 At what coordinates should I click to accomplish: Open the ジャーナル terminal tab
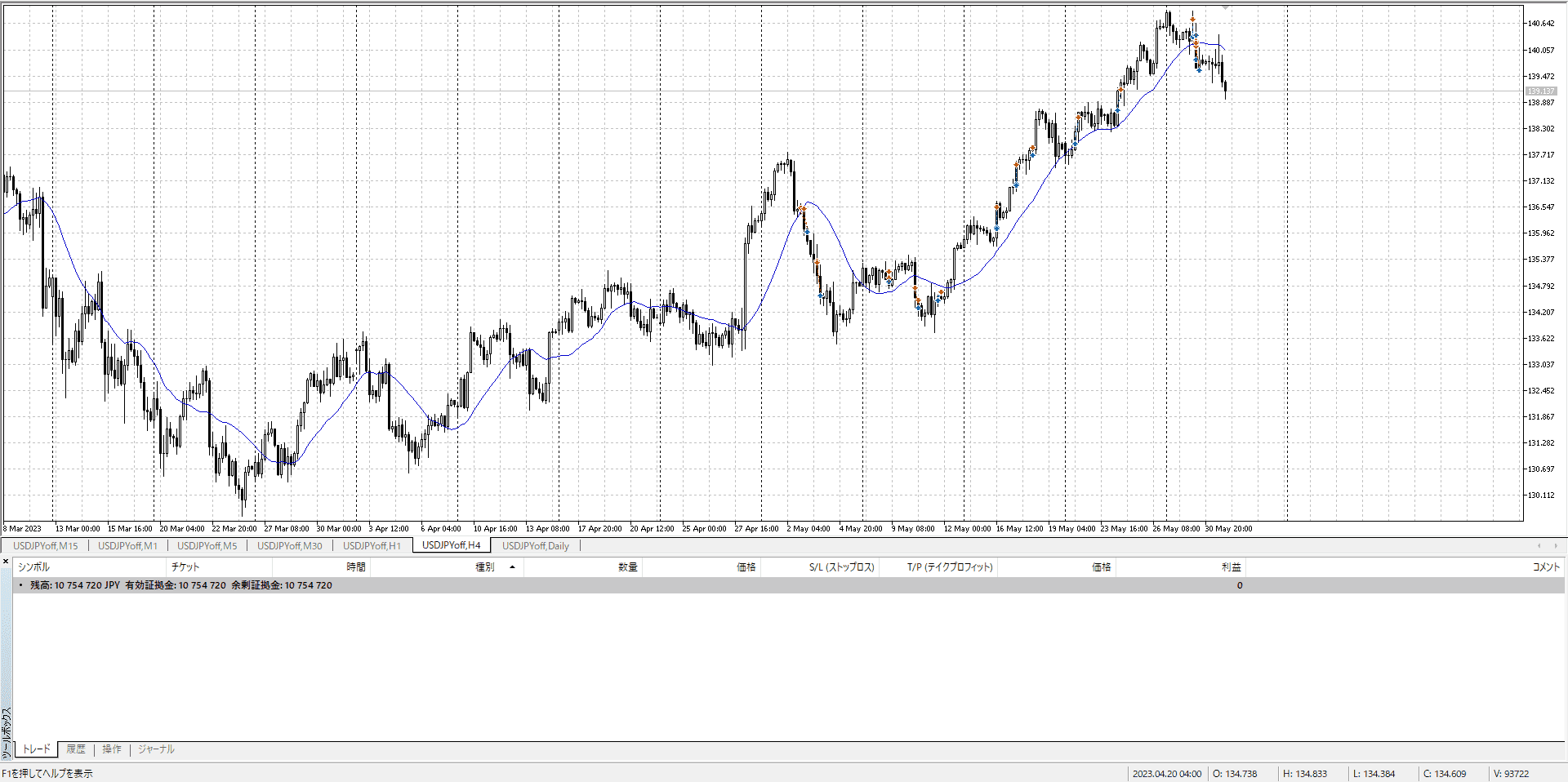156,749
